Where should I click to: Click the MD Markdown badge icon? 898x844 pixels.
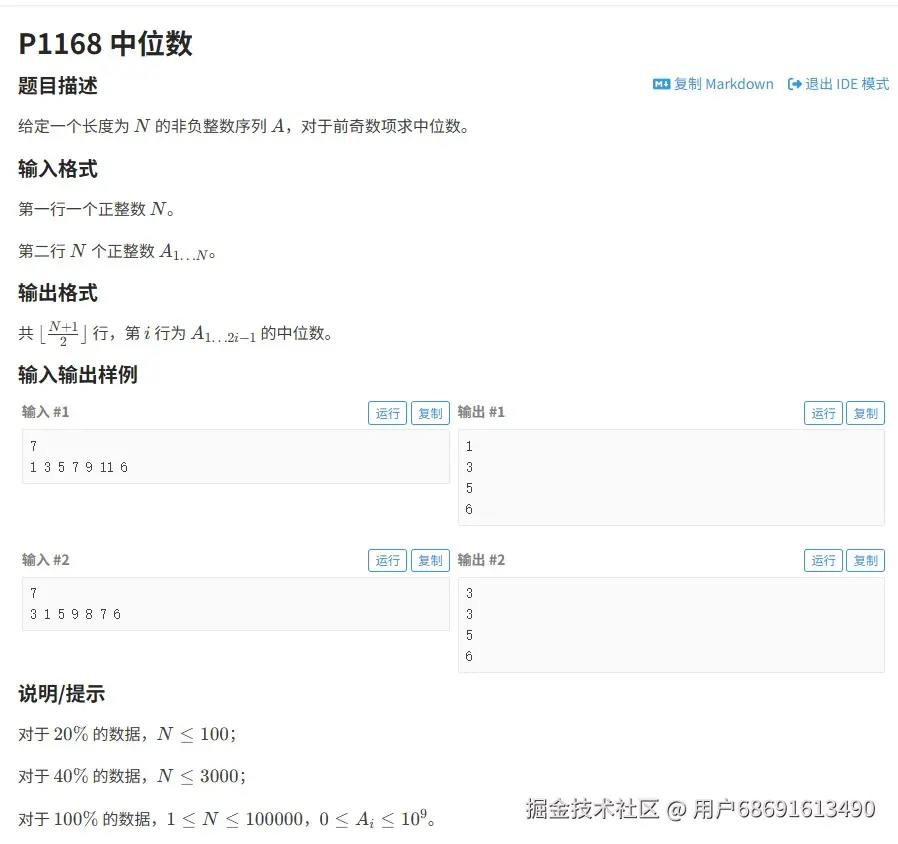(x=661, y=85)
